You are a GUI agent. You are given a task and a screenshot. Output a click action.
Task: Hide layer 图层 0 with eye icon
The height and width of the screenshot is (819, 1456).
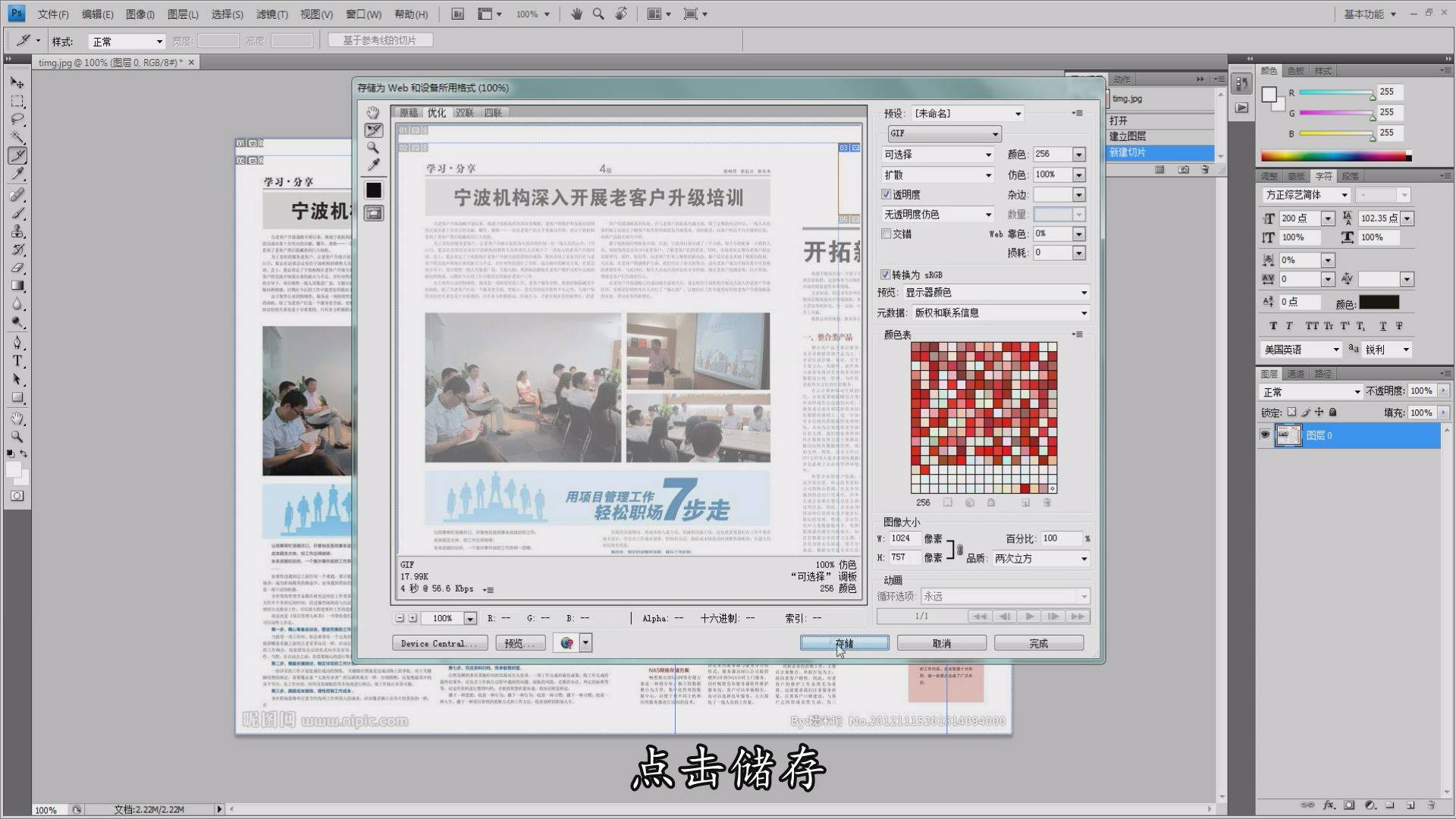[1264, 435]
